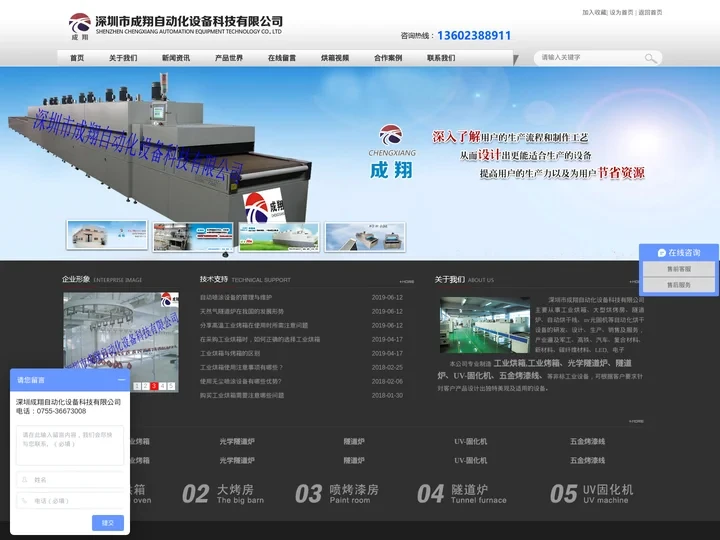Click hotline number 13602388911
Image resolution: width=720 pixels, height=540 pixels.
pos(474,35)
